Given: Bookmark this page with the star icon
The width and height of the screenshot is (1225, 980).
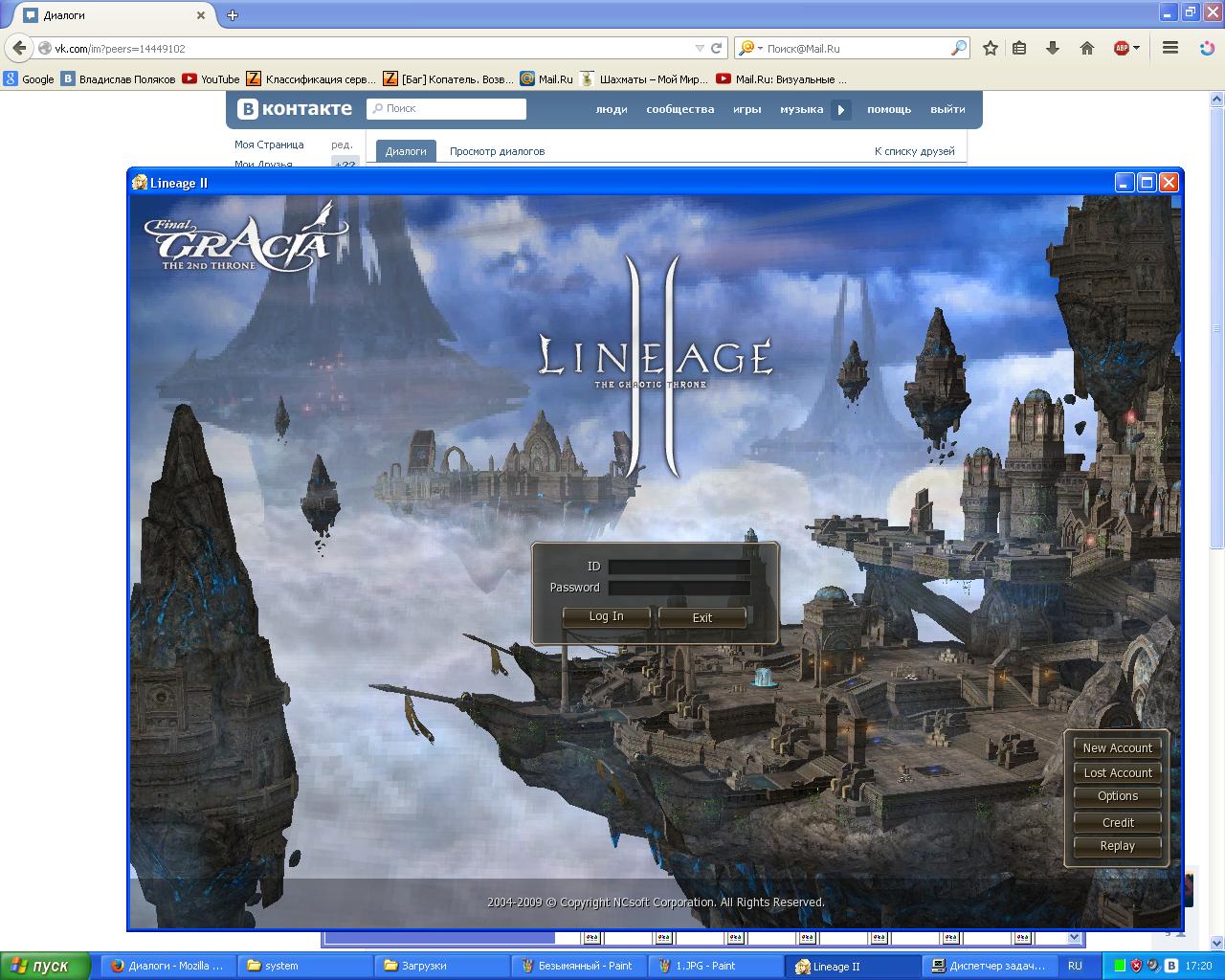Looking at the screenshot, I should point(991,48).
